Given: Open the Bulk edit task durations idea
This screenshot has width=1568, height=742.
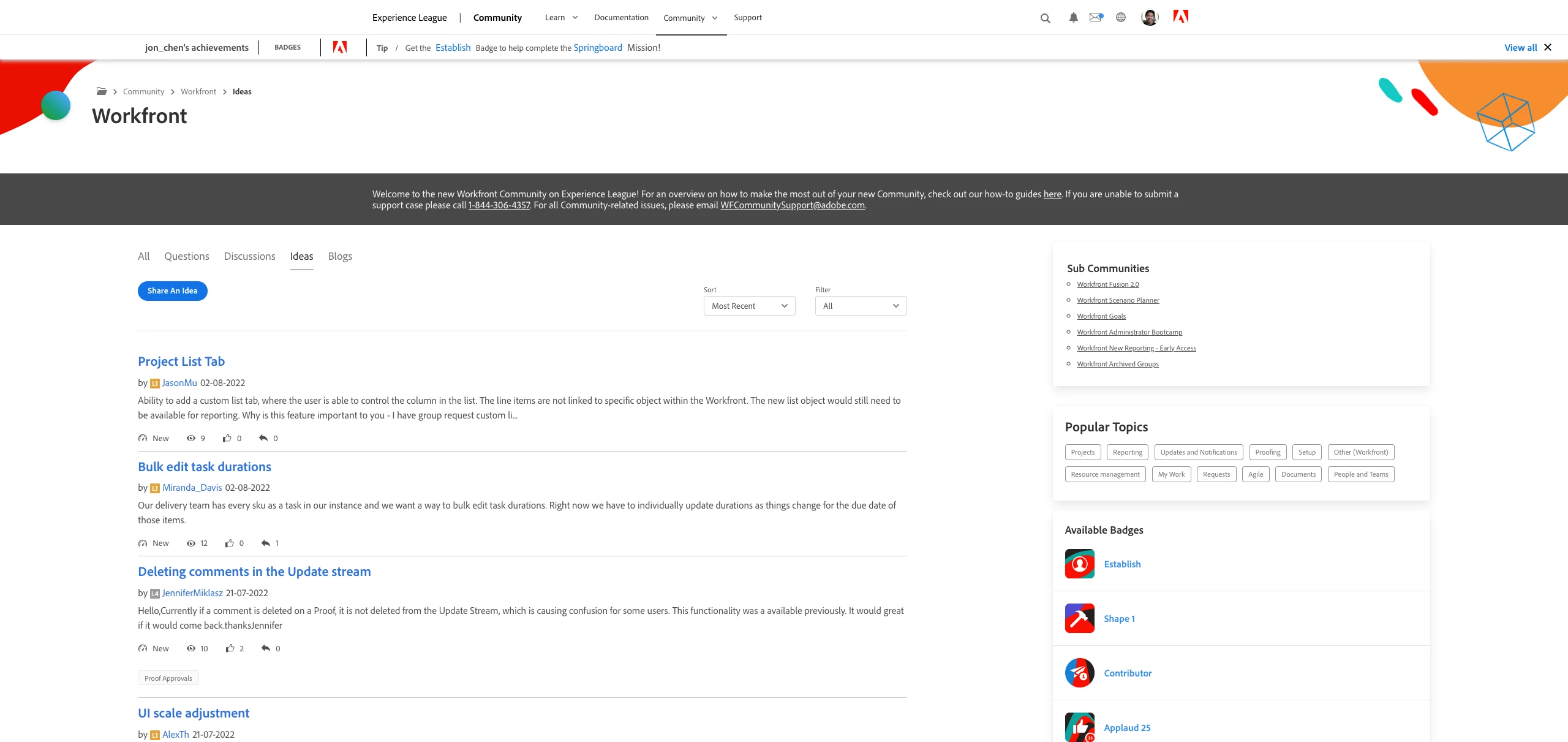Looking at the screenshot, I should [x=204, y=467].
